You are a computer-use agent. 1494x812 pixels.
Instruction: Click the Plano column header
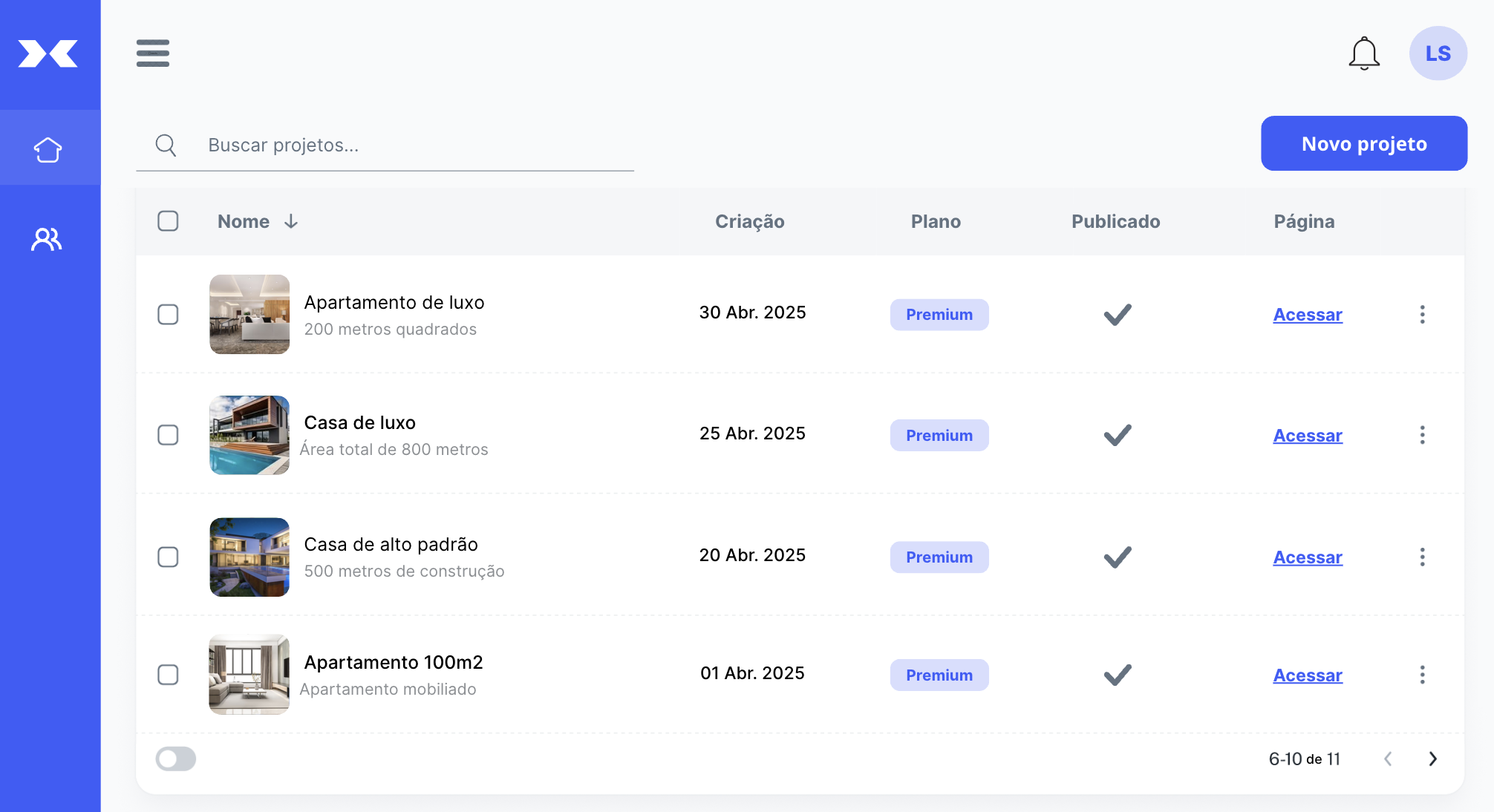[x=936, y=220]
